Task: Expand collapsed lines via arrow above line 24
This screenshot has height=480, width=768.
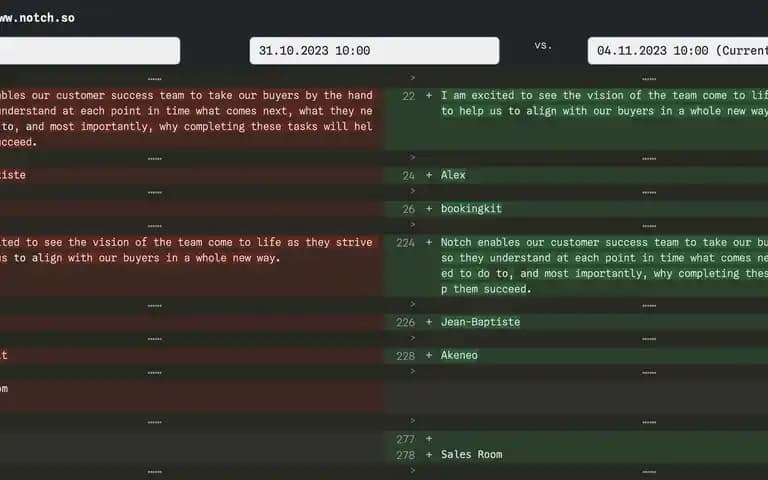Action: coord(412,157)
